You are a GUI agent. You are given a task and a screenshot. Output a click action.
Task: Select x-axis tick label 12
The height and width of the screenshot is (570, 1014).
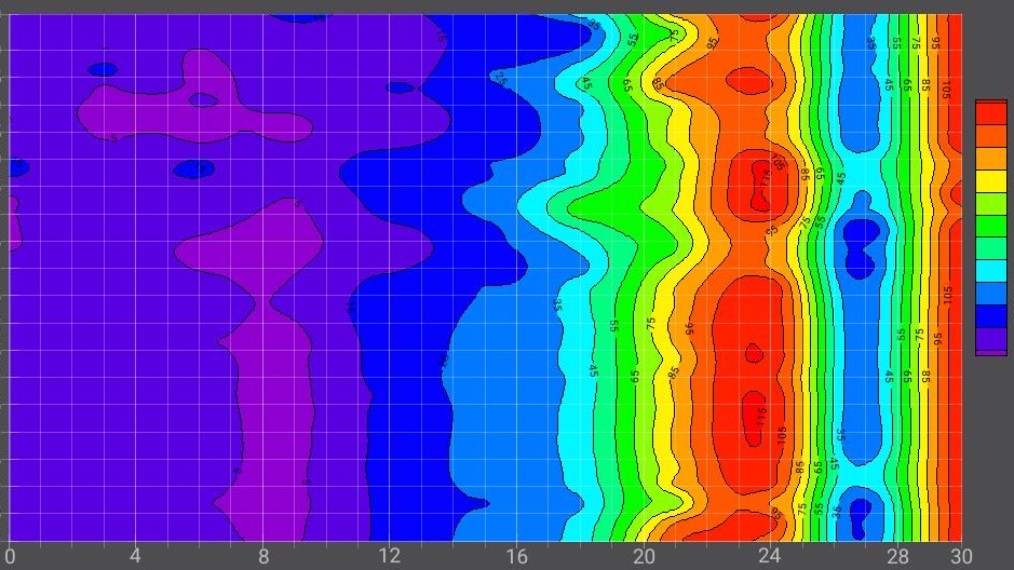coord(389,556)
